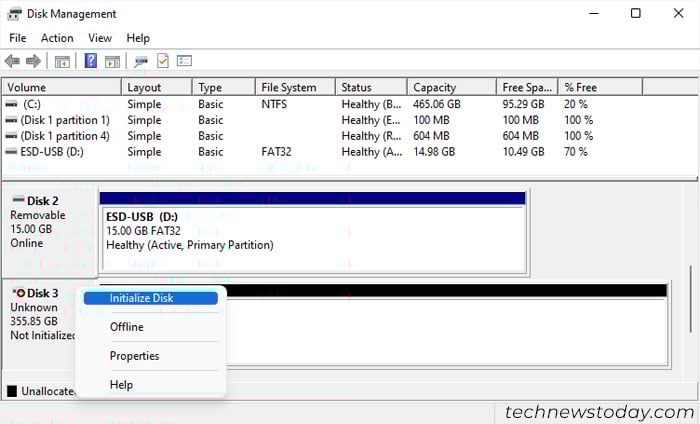
Task: Close the Disk Management window
Action: [x=678, y=13]
